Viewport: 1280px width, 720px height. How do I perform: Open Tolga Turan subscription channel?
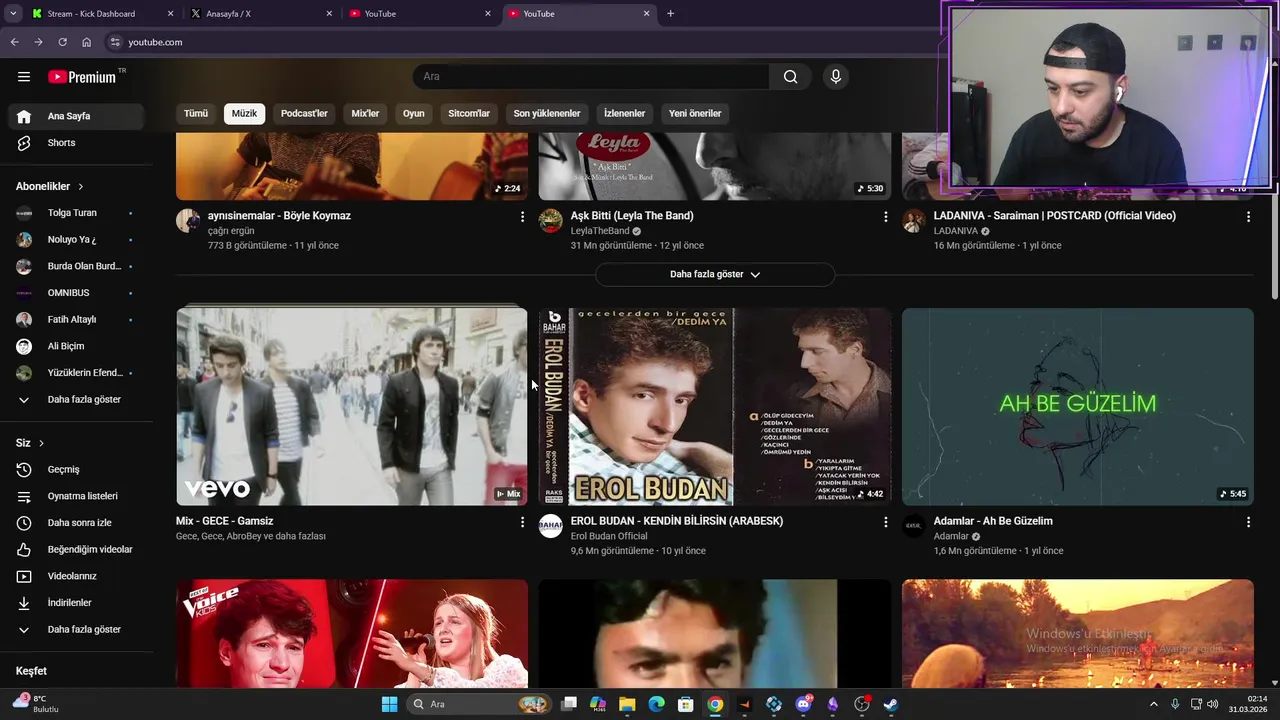pos(76,213)
